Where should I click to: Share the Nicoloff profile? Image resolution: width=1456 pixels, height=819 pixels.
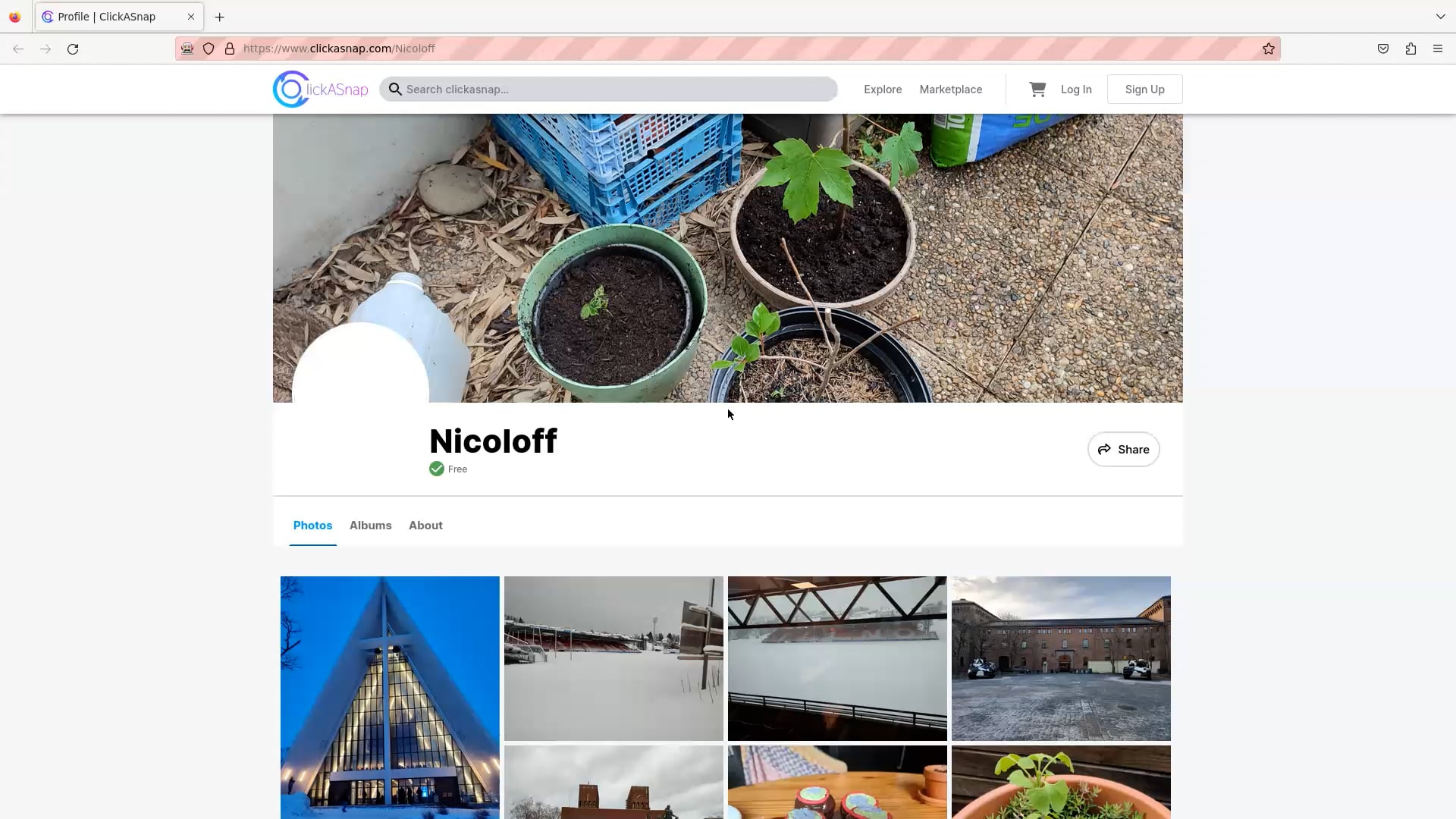point(1123,450)
